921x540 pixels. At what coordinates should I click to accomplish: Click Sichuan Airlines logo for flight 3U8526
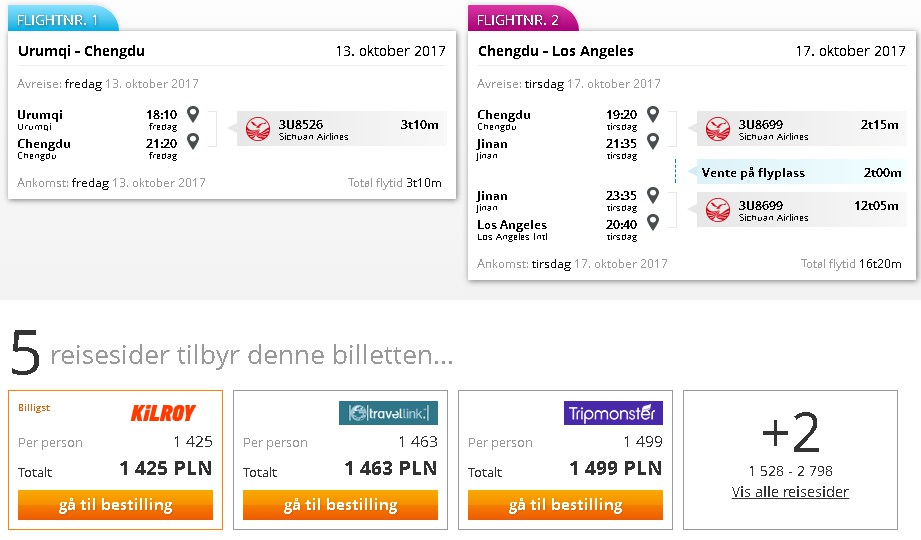tap(258, 129)
